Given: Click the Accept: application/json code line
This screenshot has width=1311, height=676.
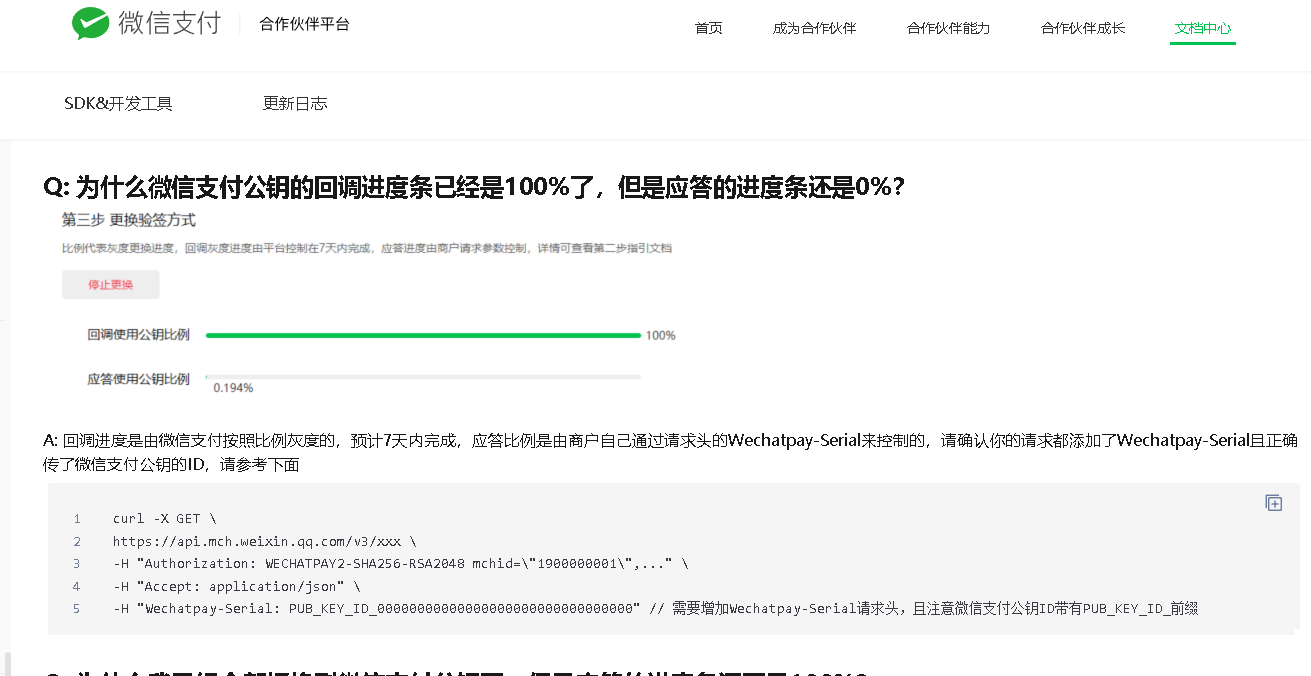Looking at the screenshot, I should (236, 586).
